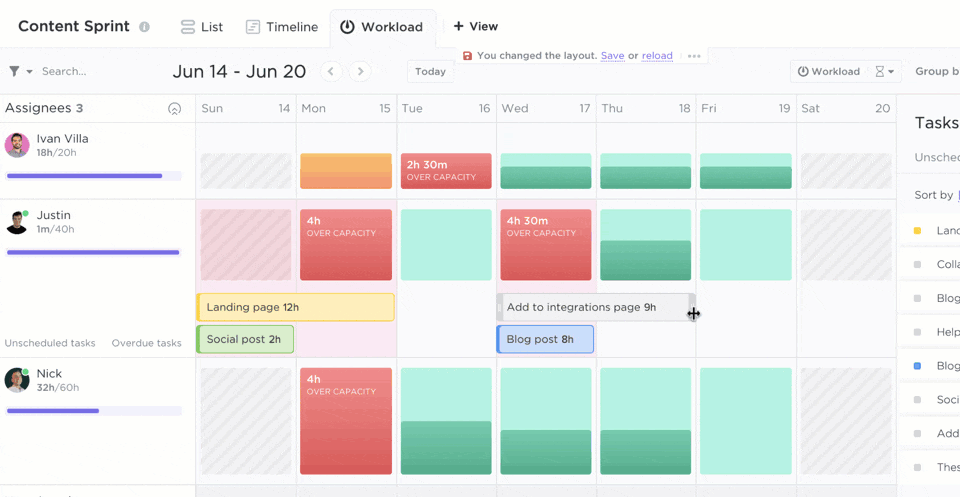Viewport: 960px width, 497px height.
Task: Go to next week with right arrow
Action: click(360, 71)
